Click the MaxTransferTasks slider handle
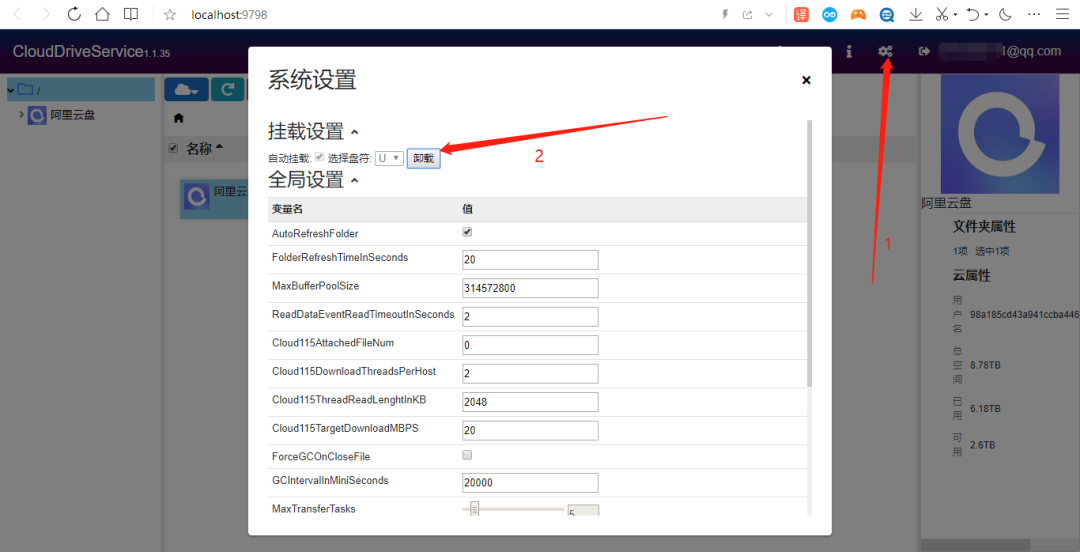 point(475,509)
